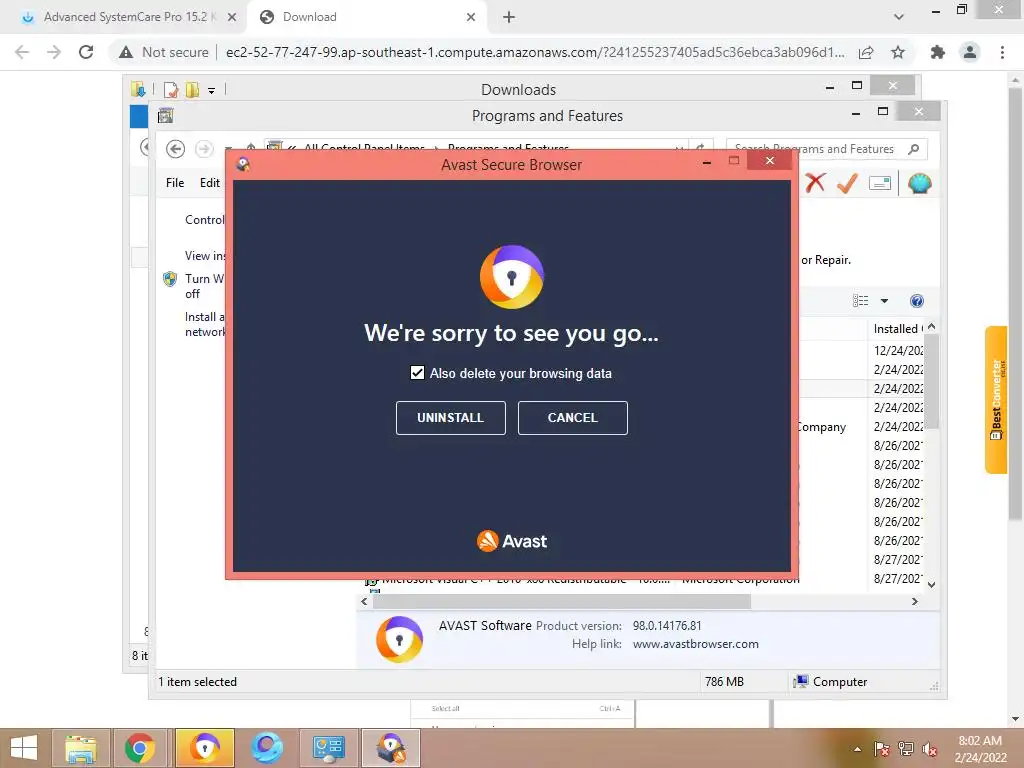
Task: Open Avast Secure Browser taskbar icon
Action: click(204, 748)
